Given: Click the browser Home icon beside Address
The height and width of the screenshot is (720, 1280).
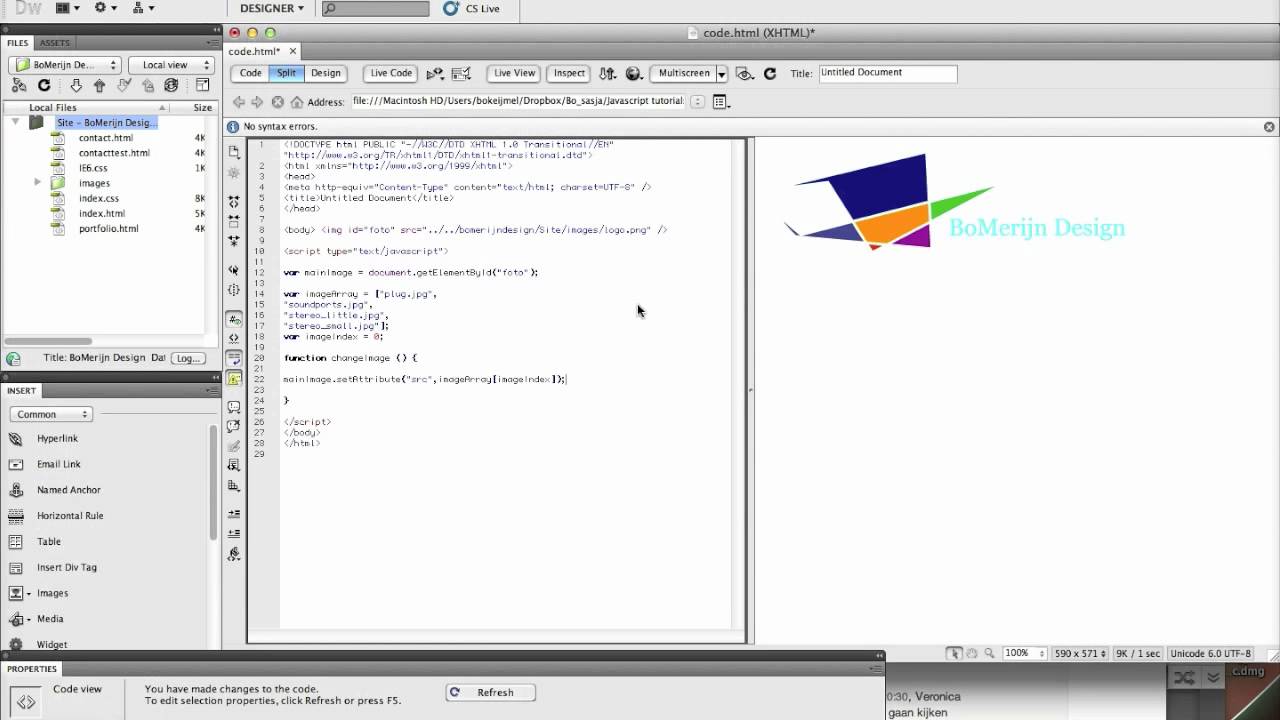Looking at the screenshot, I should [x=297, y=101].
